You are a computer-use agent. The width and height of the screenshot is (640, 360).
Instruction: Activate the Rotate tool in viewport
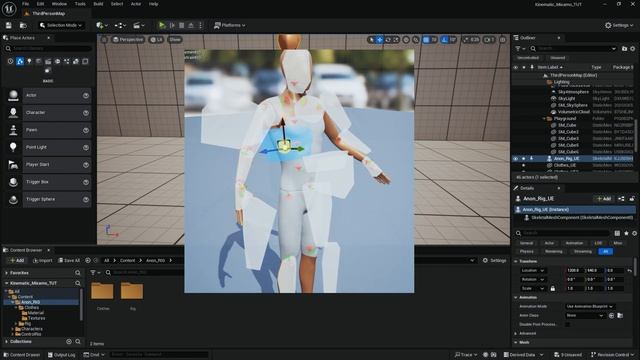[x=388, y=40]
